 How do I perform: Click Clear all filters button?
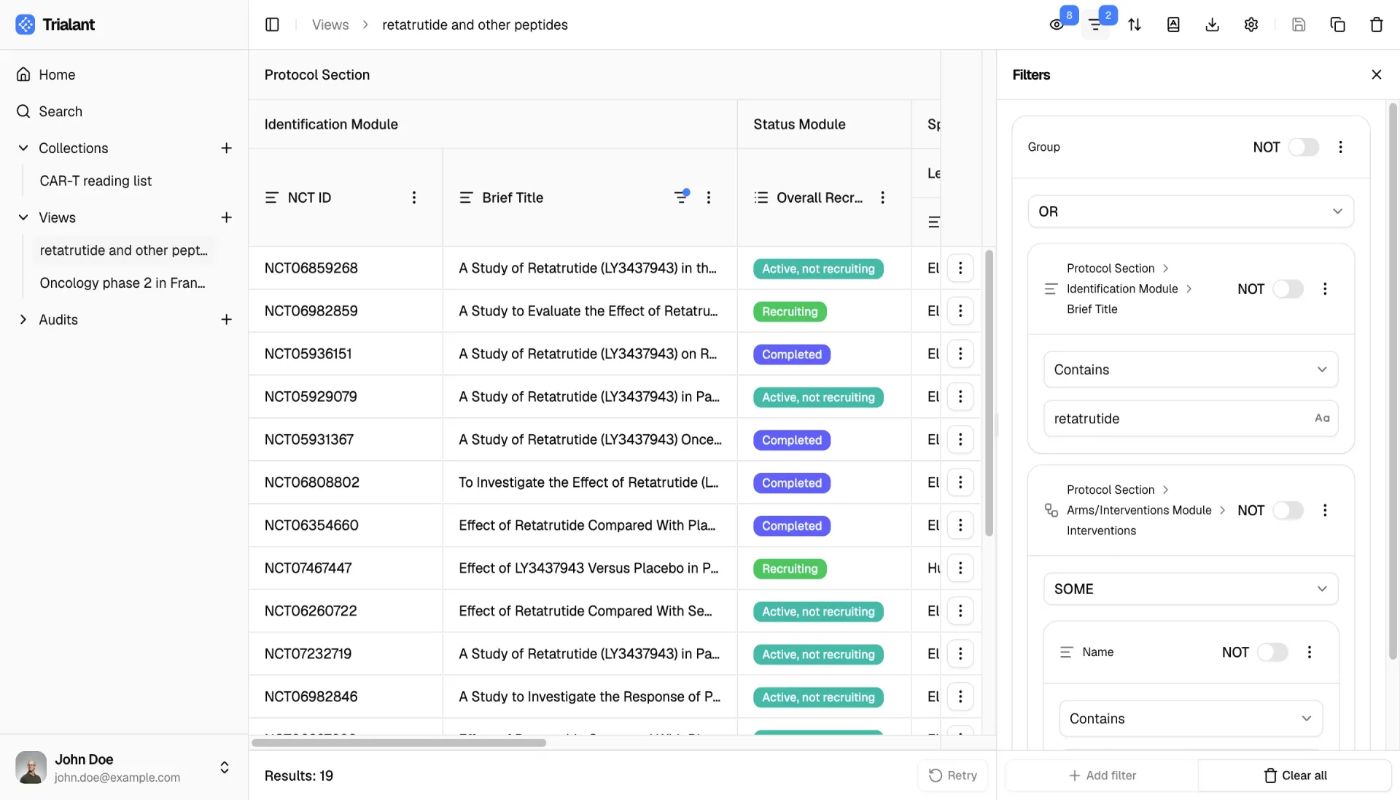click(x=1295, y=775)
